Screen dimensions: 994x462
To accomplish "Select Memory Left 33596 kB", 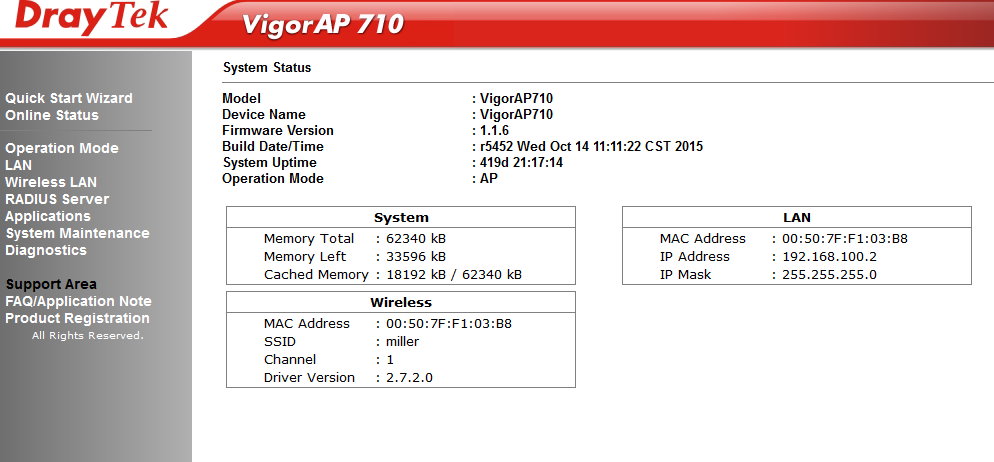I will pos(416,257).
